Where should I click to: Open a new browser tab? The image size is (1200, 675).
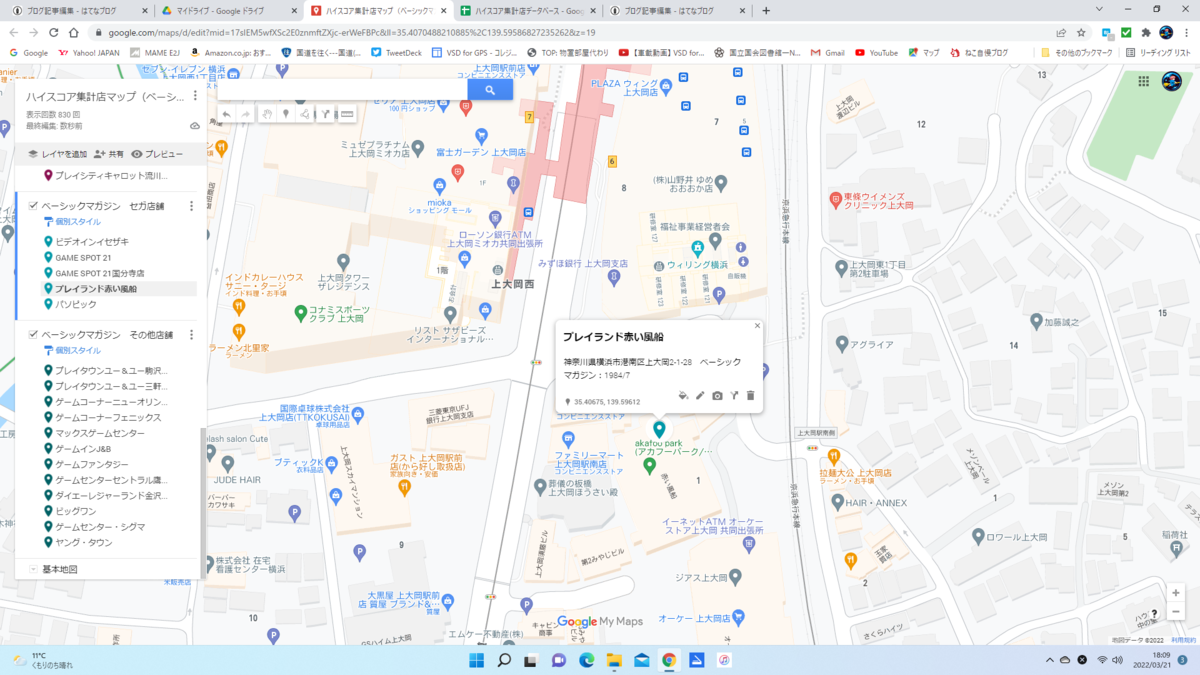coord(766,10)
